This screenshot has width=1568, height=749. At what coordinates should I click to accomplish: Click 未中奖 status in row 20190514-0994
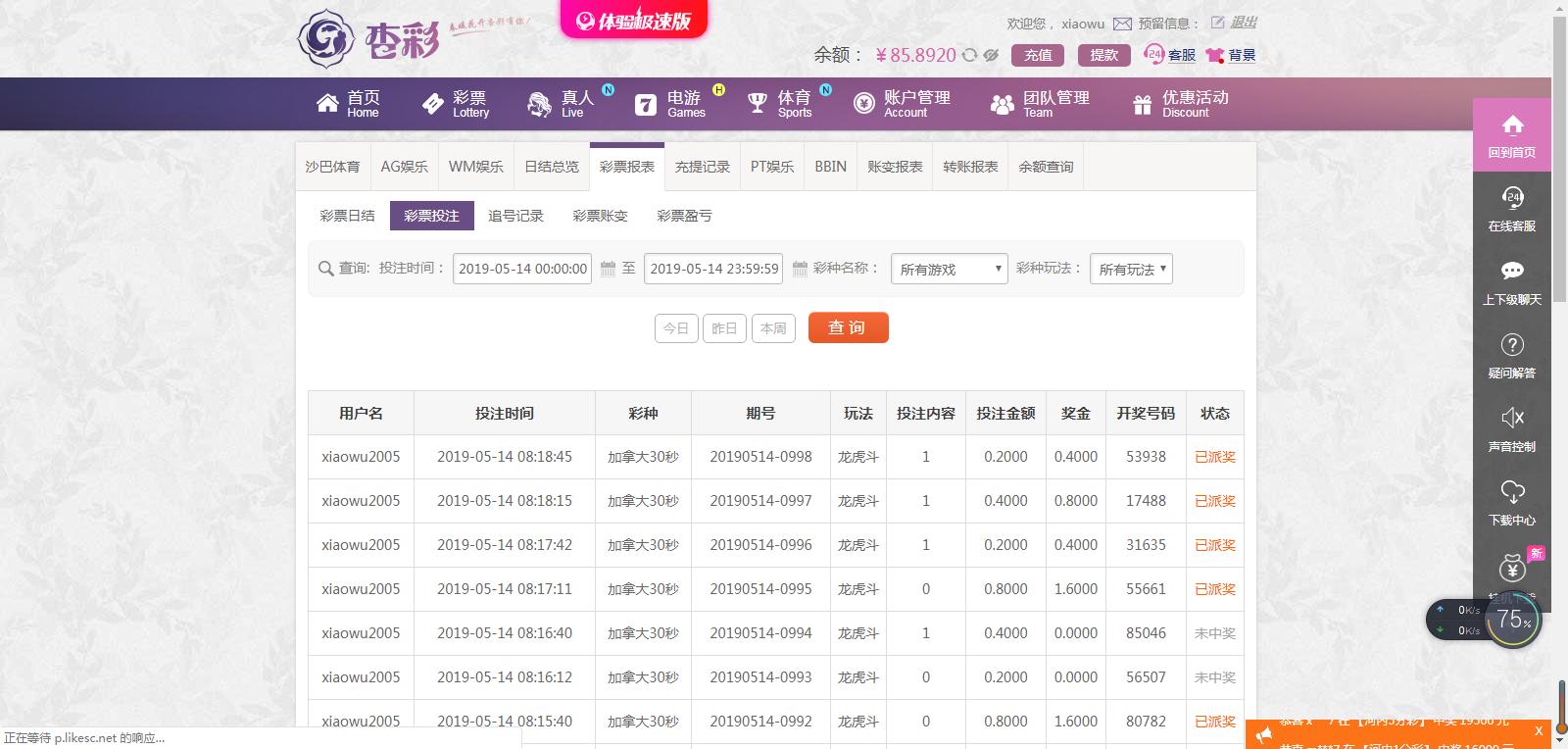pyautogui.click(x=1214, y=633)
